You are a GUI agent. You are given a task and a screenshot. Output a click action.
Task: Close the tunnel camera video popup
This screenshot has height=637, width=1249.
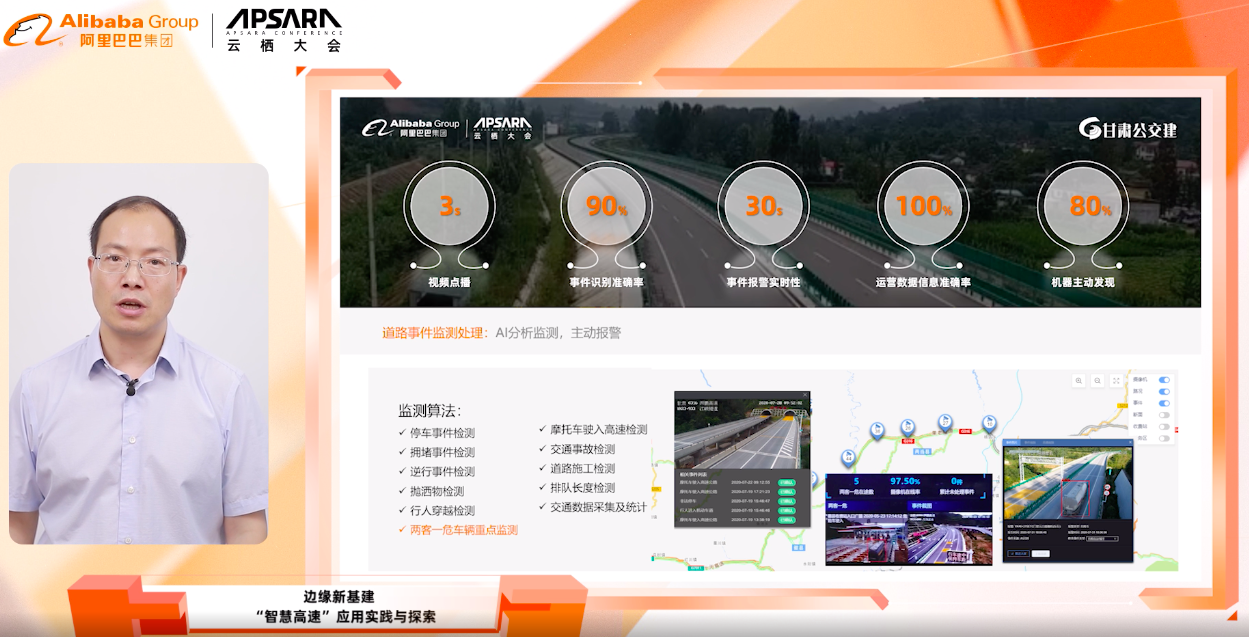(805, 395)
